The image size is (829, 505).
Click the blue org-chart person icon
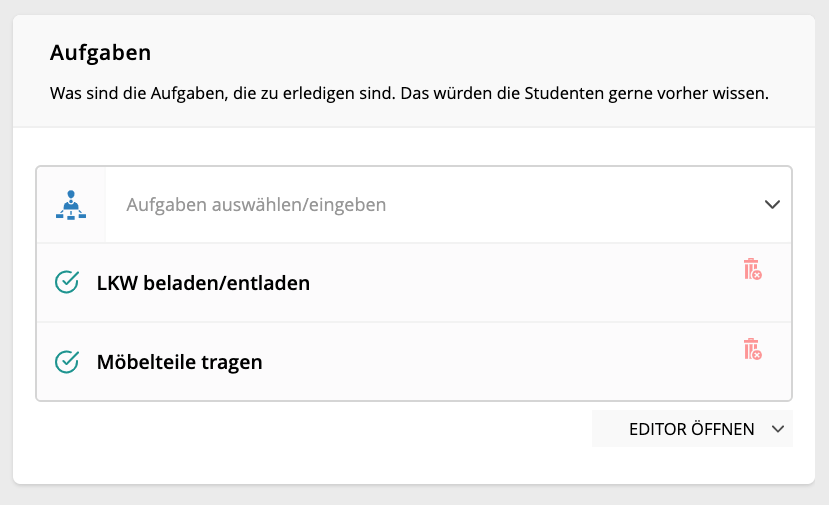(71, 205)
